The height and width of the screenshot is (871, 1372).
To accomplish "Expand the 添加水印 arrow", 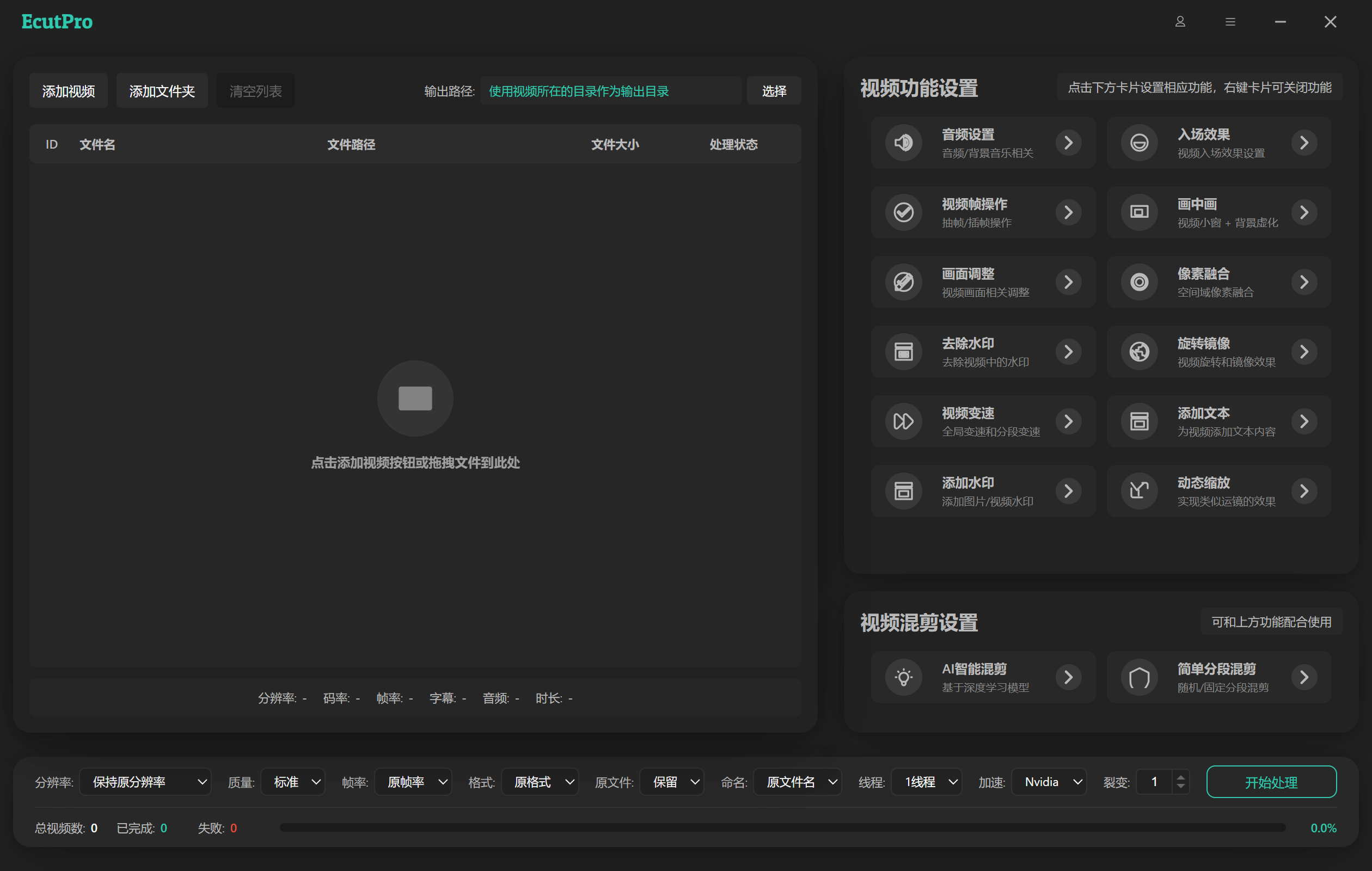I will (1068, 491).
